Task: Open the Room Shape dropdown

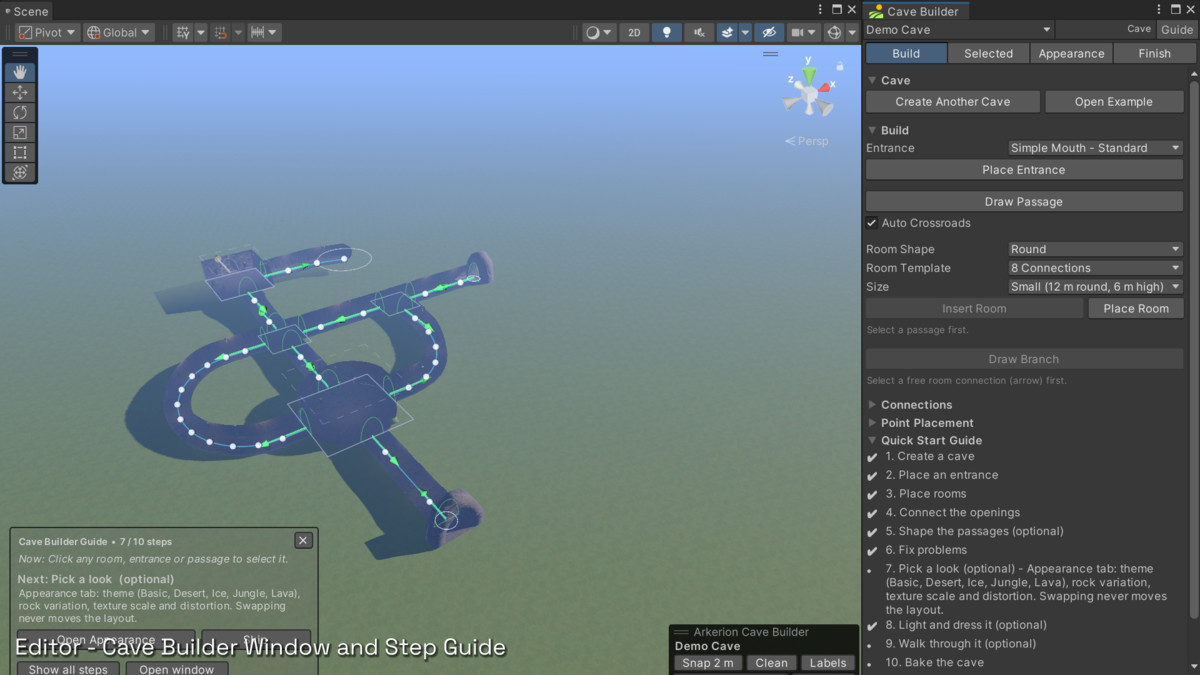Action: (1095, 249)
